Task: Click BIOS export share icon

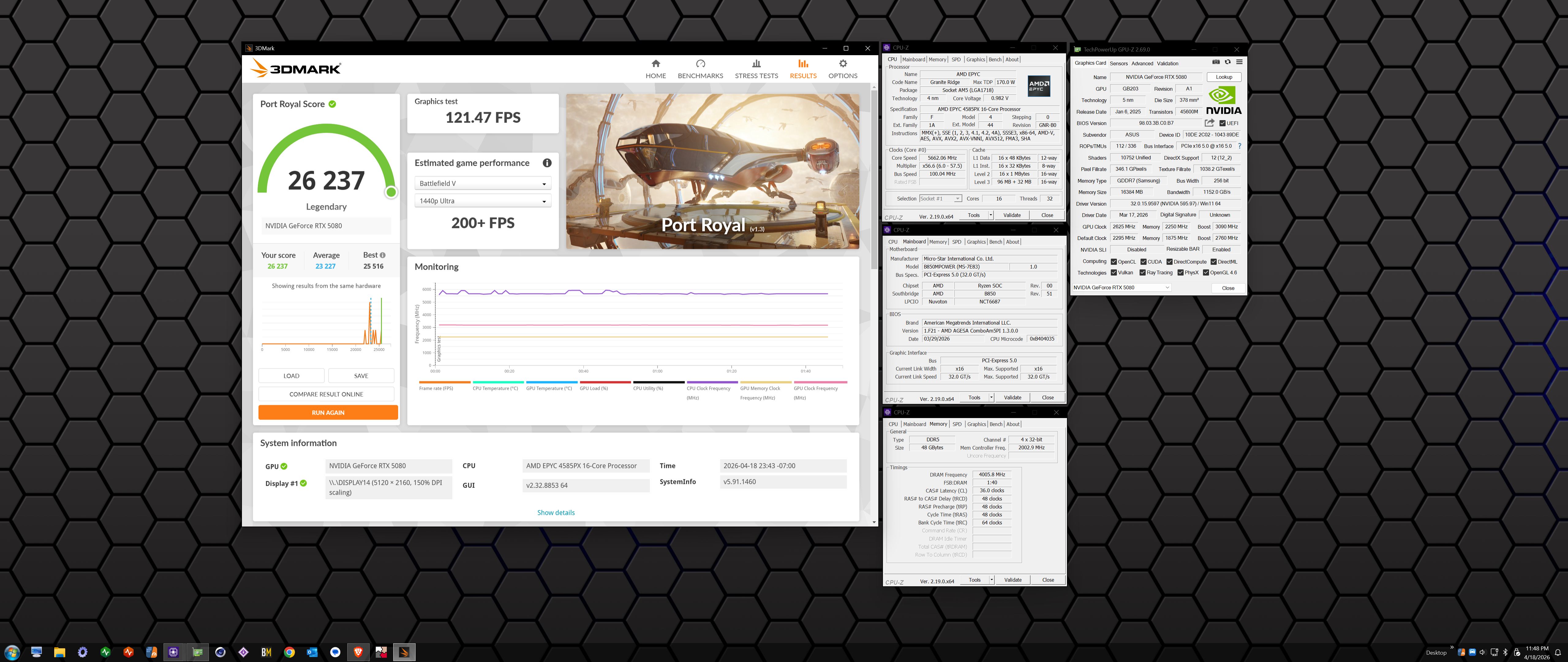Action: [x=1209, y=123]
